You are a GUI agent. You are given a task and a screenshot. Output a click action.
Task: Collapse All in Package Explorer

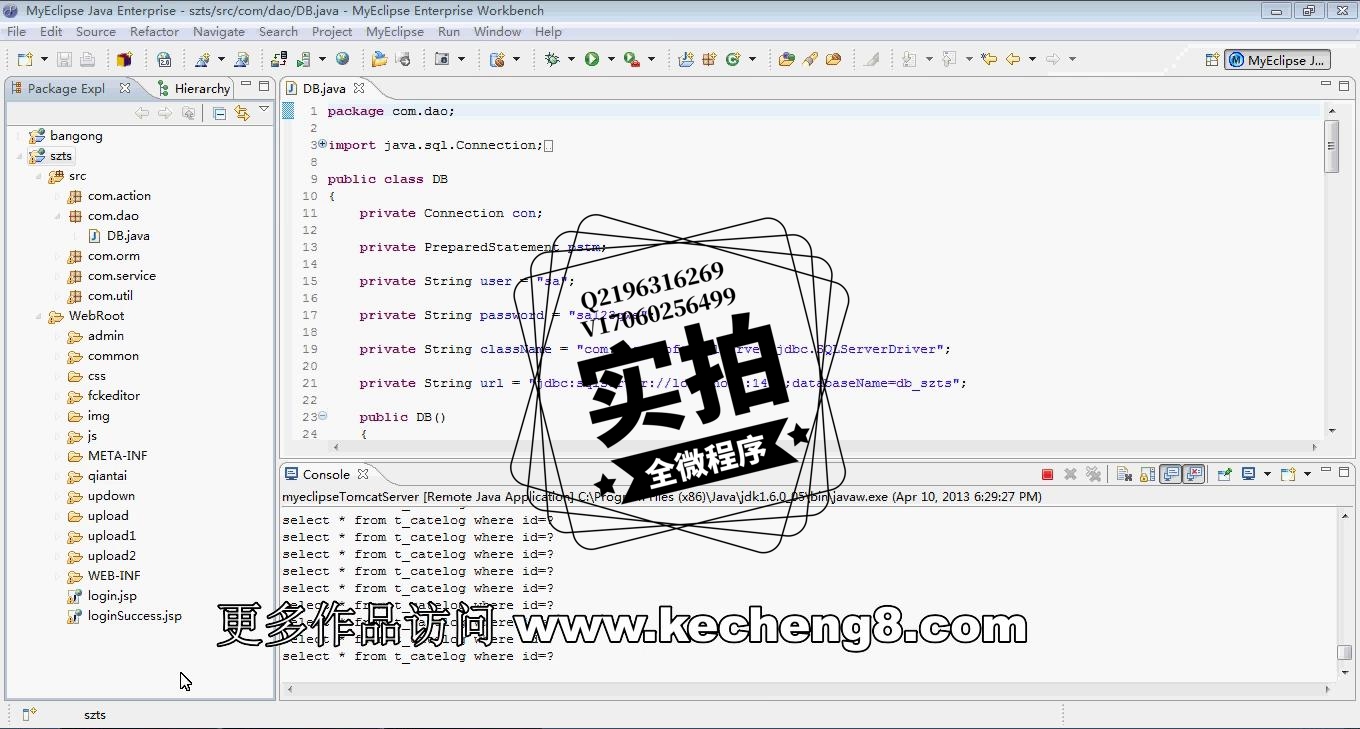point(220,113)
